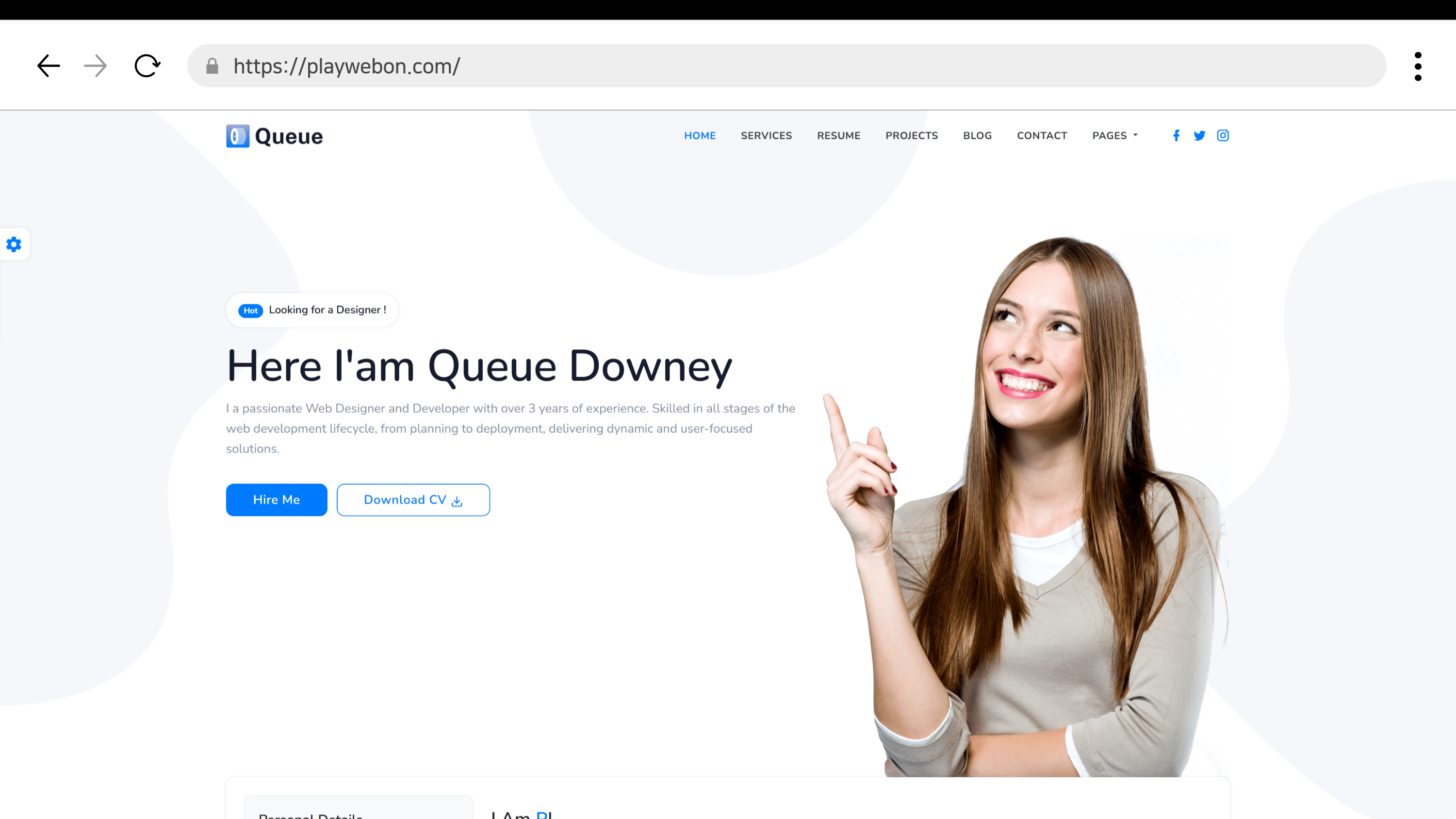Screen dimensions: 1456x819
Task: Reload the page with refresh icon
Action: [147, 66]
